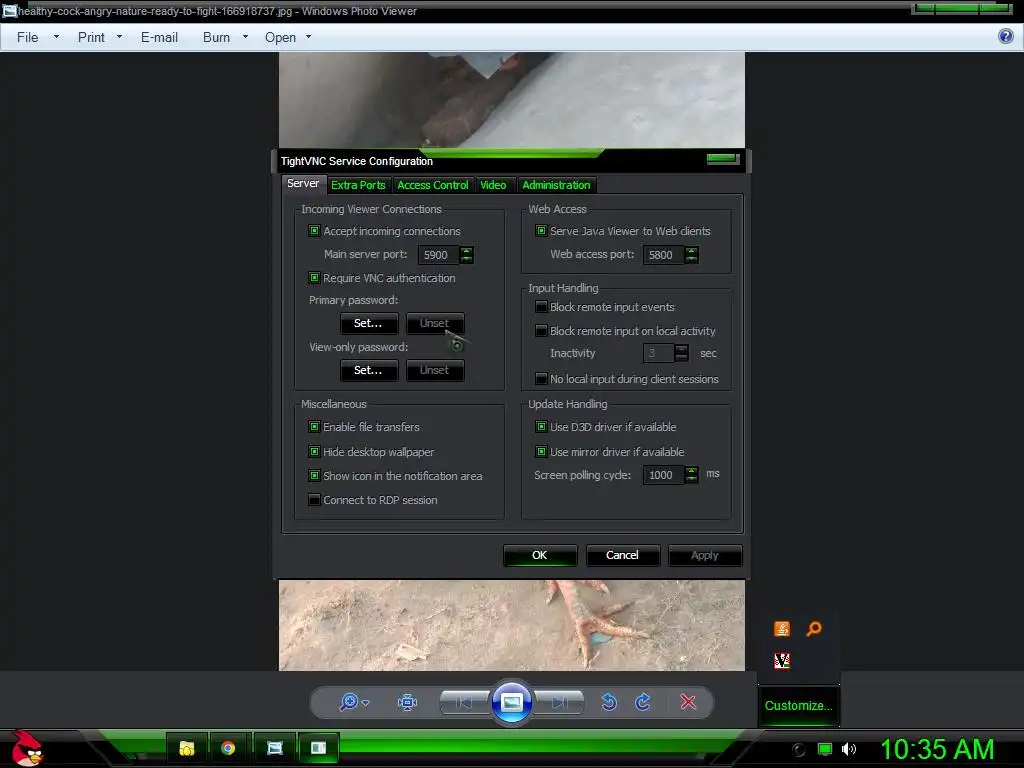The width and height of the screenshot is (1024, 768).
Task: Click Set for Primary password
Action: tap(368, 323)
